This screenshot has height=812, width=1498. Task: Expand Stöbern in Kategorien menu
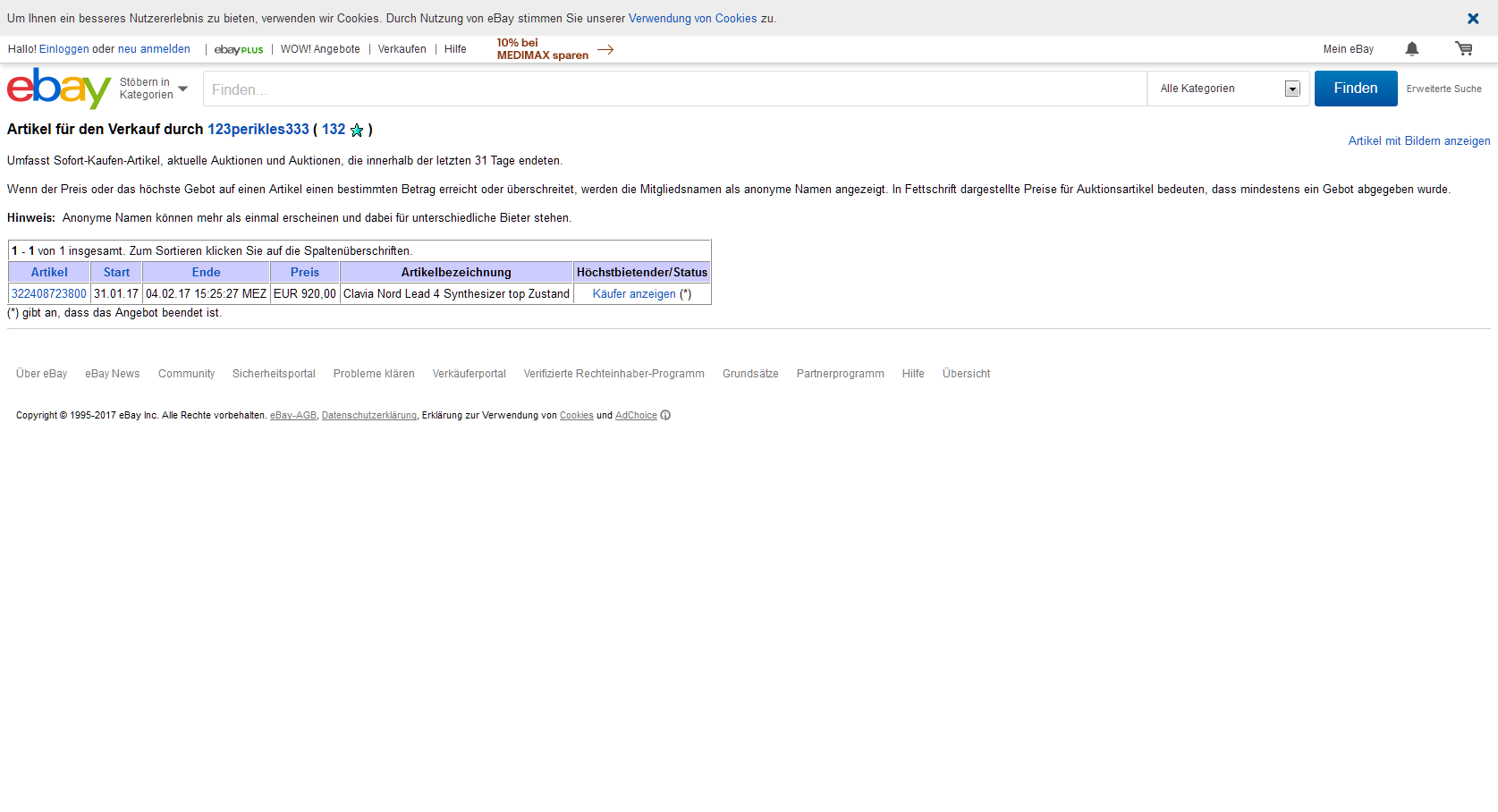tap(154, 89)
